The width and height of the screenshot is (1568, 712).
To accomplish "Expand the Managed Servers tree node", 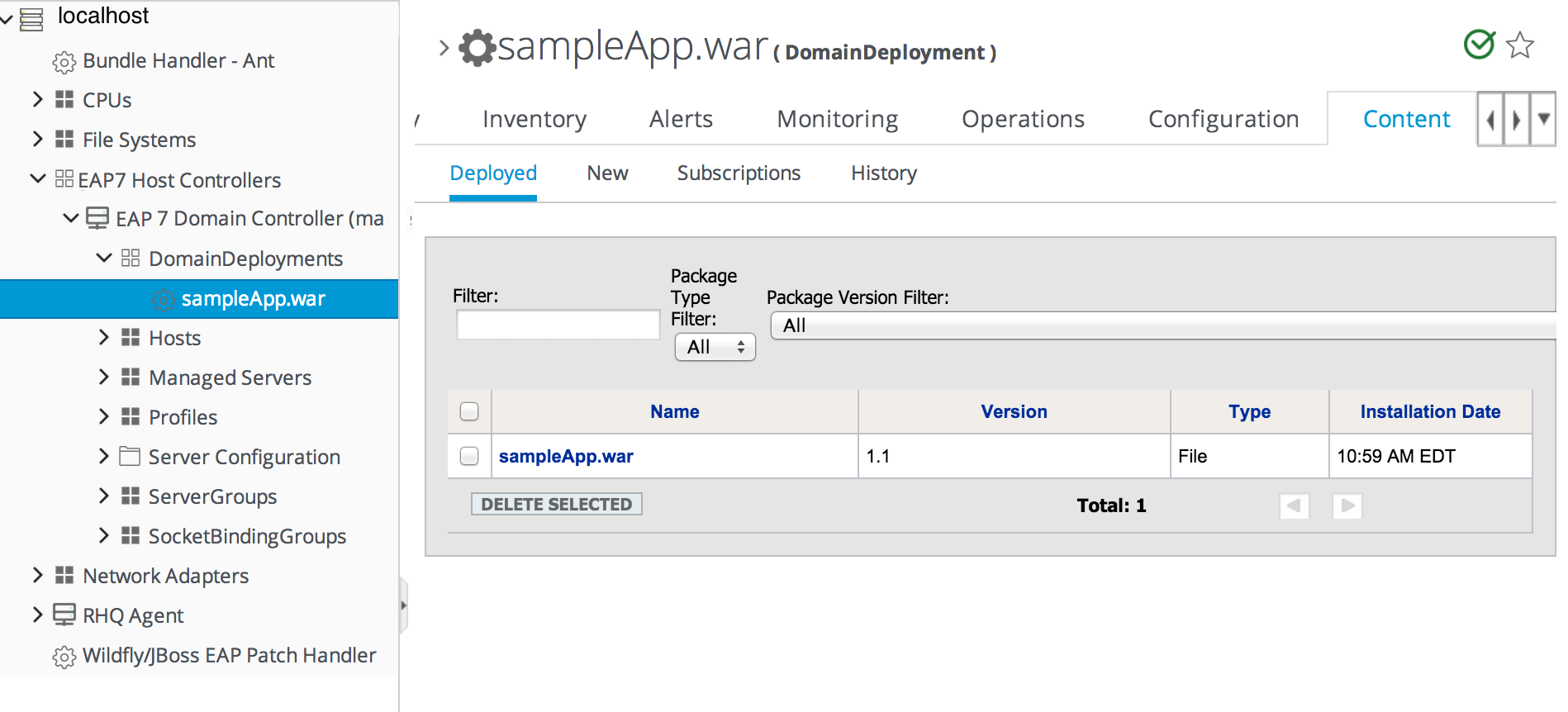I will (x=103, y=377).
